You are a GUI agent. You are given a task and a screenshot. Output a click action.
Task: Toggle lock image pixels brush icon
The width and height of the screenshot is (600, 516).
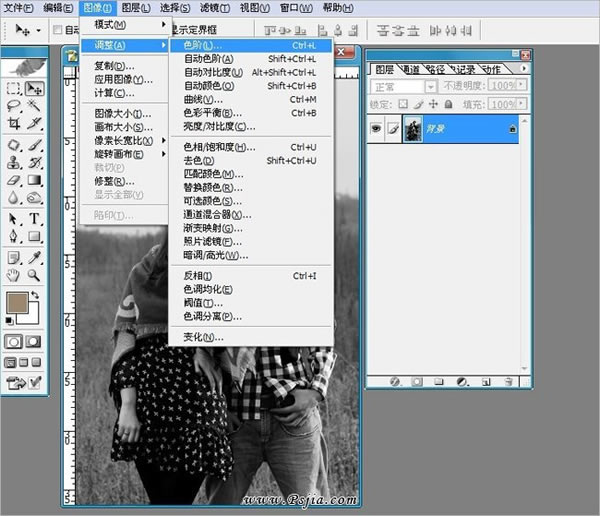(x=418, y=104)
